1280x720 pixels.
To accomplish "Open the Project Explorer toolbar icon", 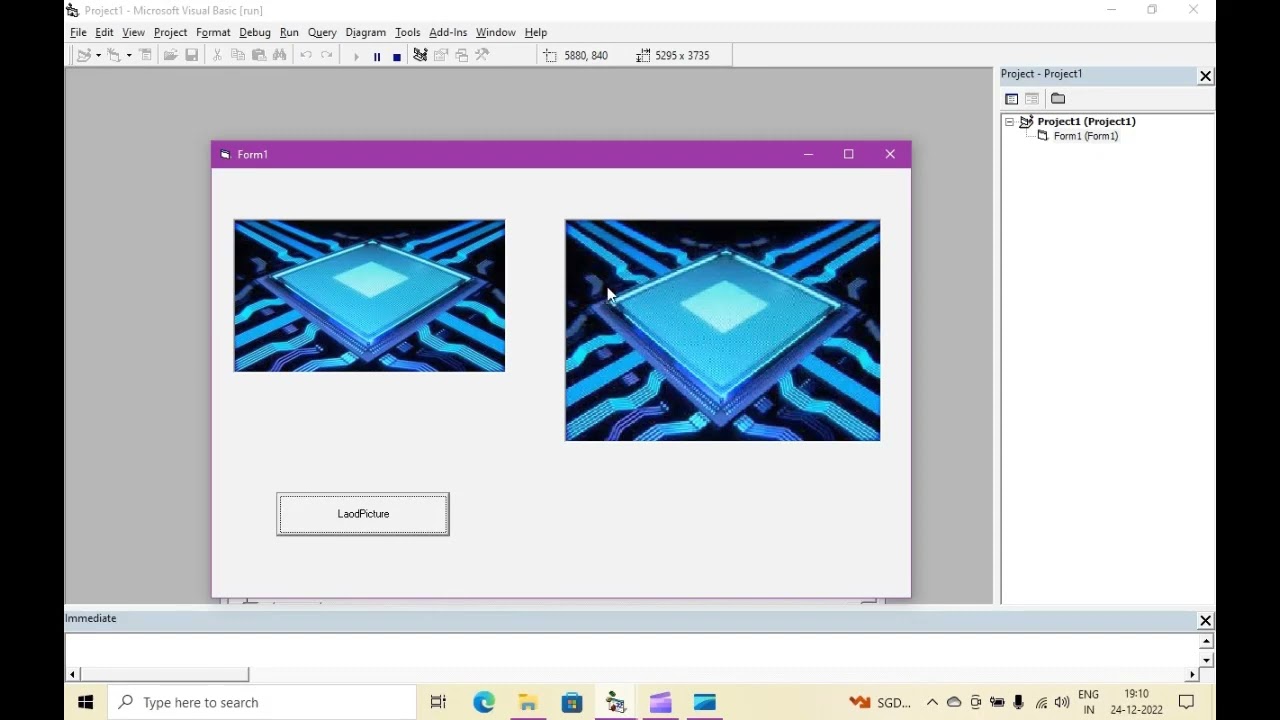I will [420, 56].
